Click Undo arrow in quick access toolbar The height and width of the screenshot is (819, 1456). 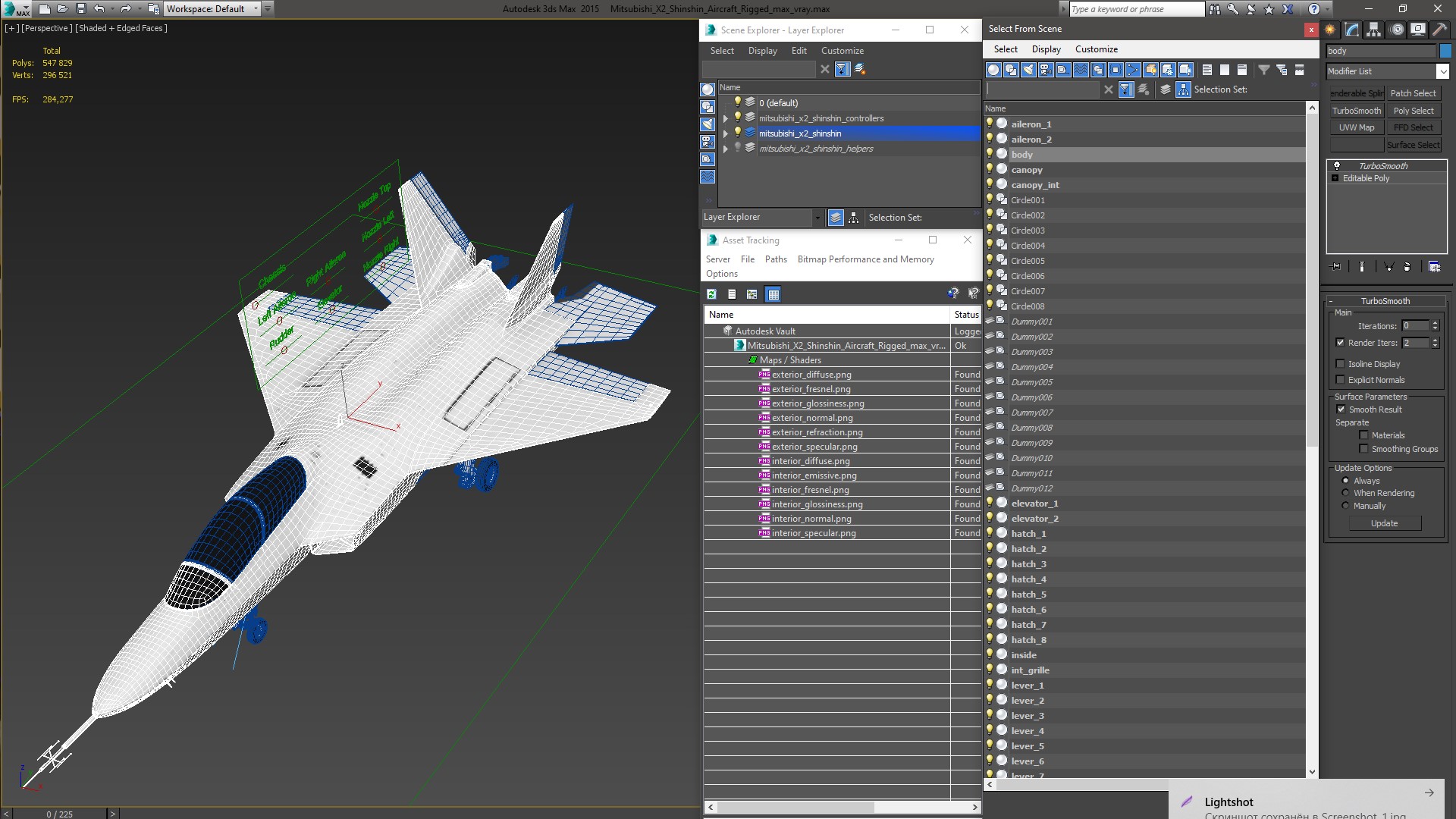tap(99, 9)
